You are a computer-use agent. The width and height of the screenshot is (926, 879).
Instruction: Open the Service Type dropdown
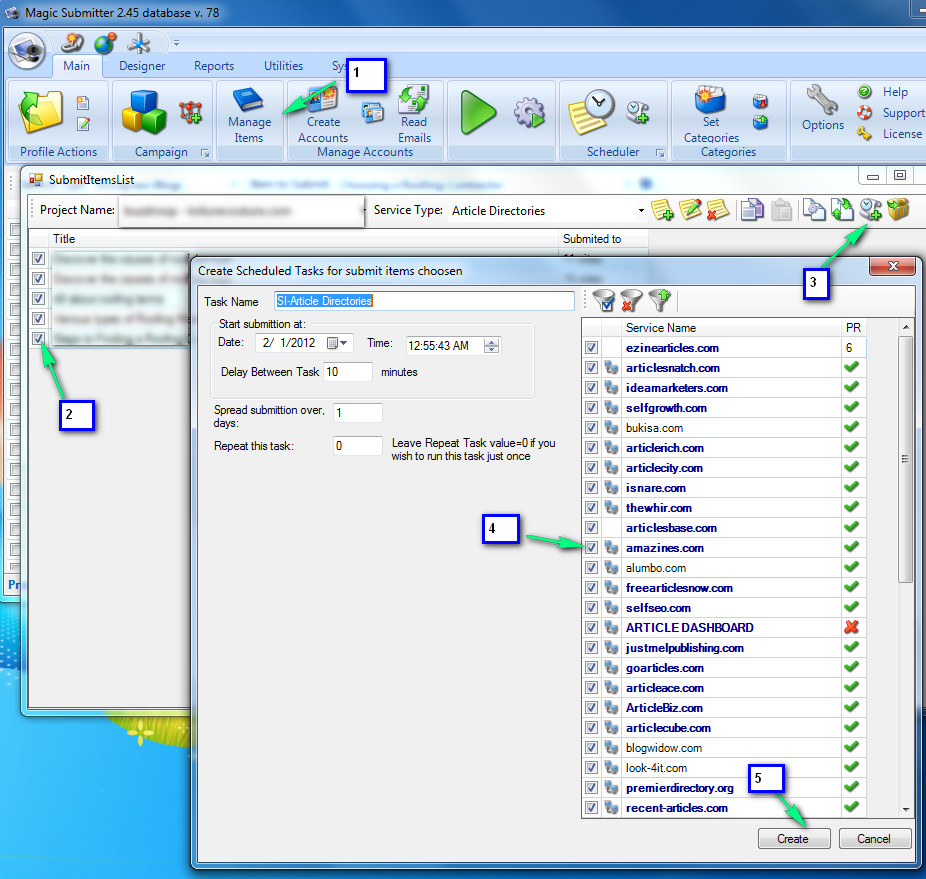pyautogui.click(x=641, y=210)
